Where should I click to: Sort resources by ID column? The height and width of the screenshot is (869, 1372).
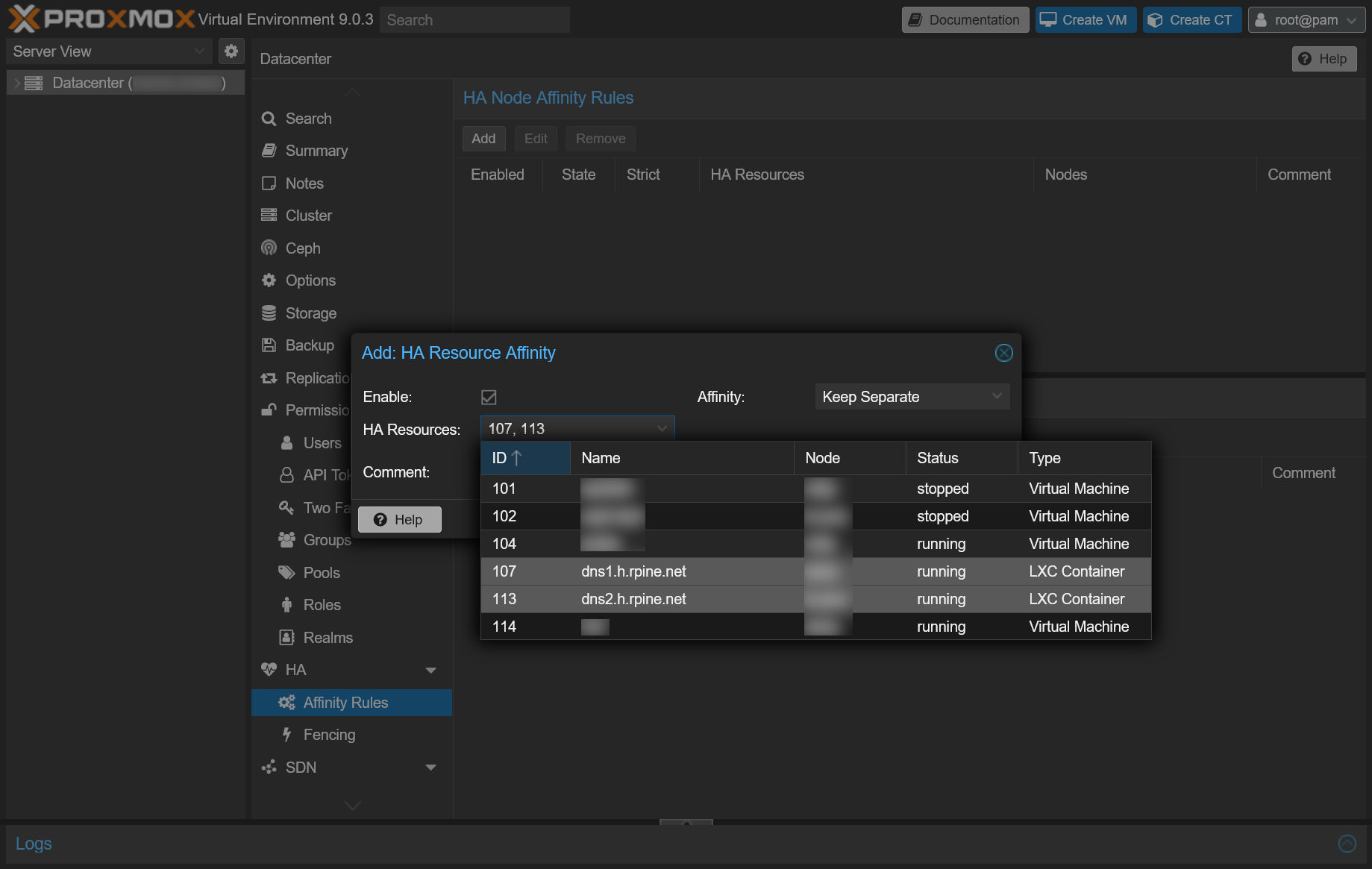coord(525,458)
